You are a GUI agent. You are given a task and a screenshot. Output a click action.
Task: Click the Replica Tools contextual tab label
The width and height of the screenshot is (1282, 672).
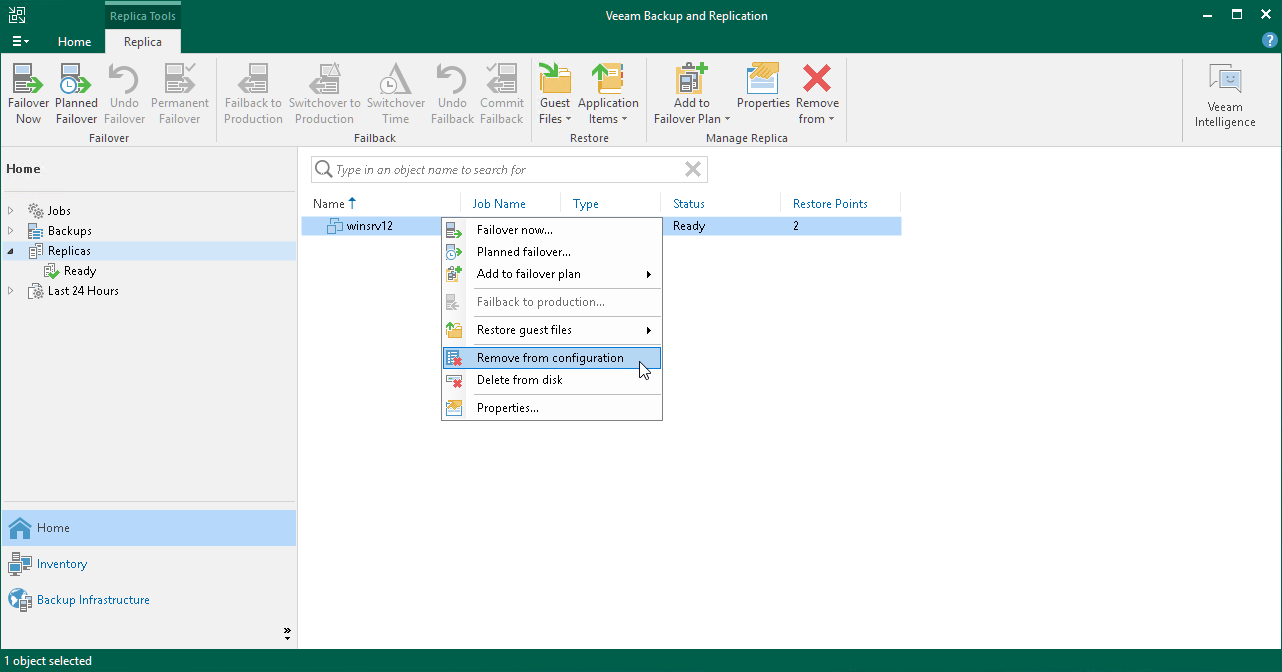click(x=143, y=16)
